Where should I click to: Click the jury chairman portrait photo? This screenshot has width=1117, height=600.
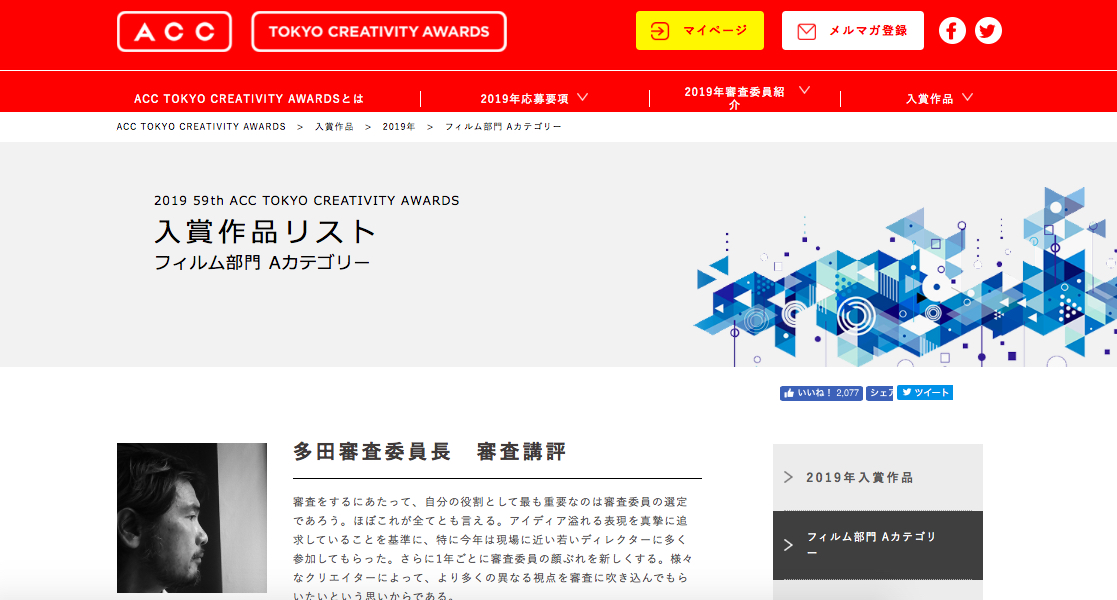[x=192, y=518]
